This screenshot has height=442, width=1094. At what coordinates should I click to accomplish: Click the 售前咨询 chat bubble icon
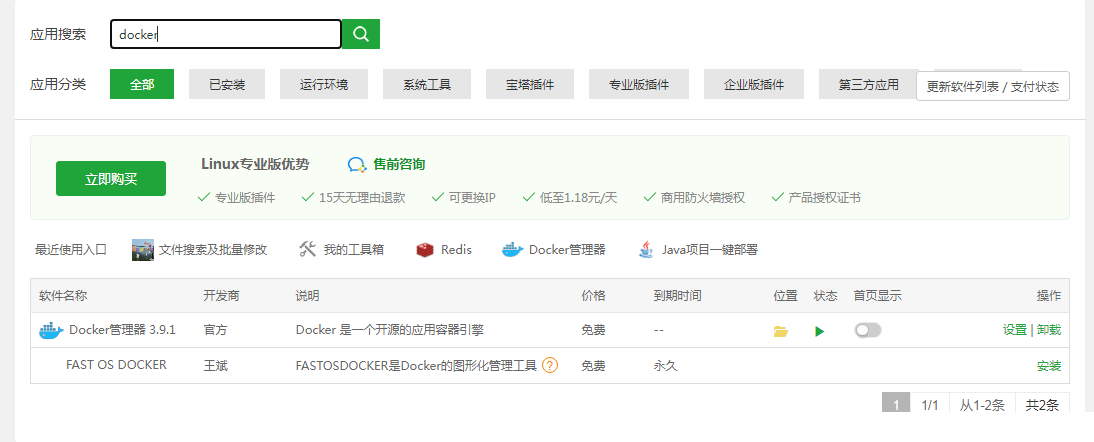click(x=357, y=165)
